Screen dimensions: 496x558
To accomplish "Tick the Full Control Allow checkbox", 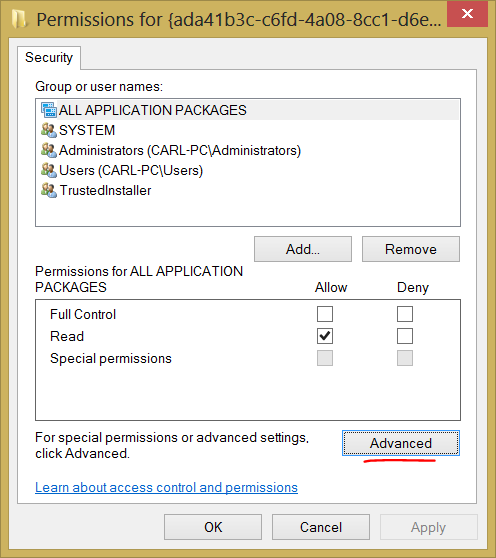I will pyautogui.click(x=325, y=314).
